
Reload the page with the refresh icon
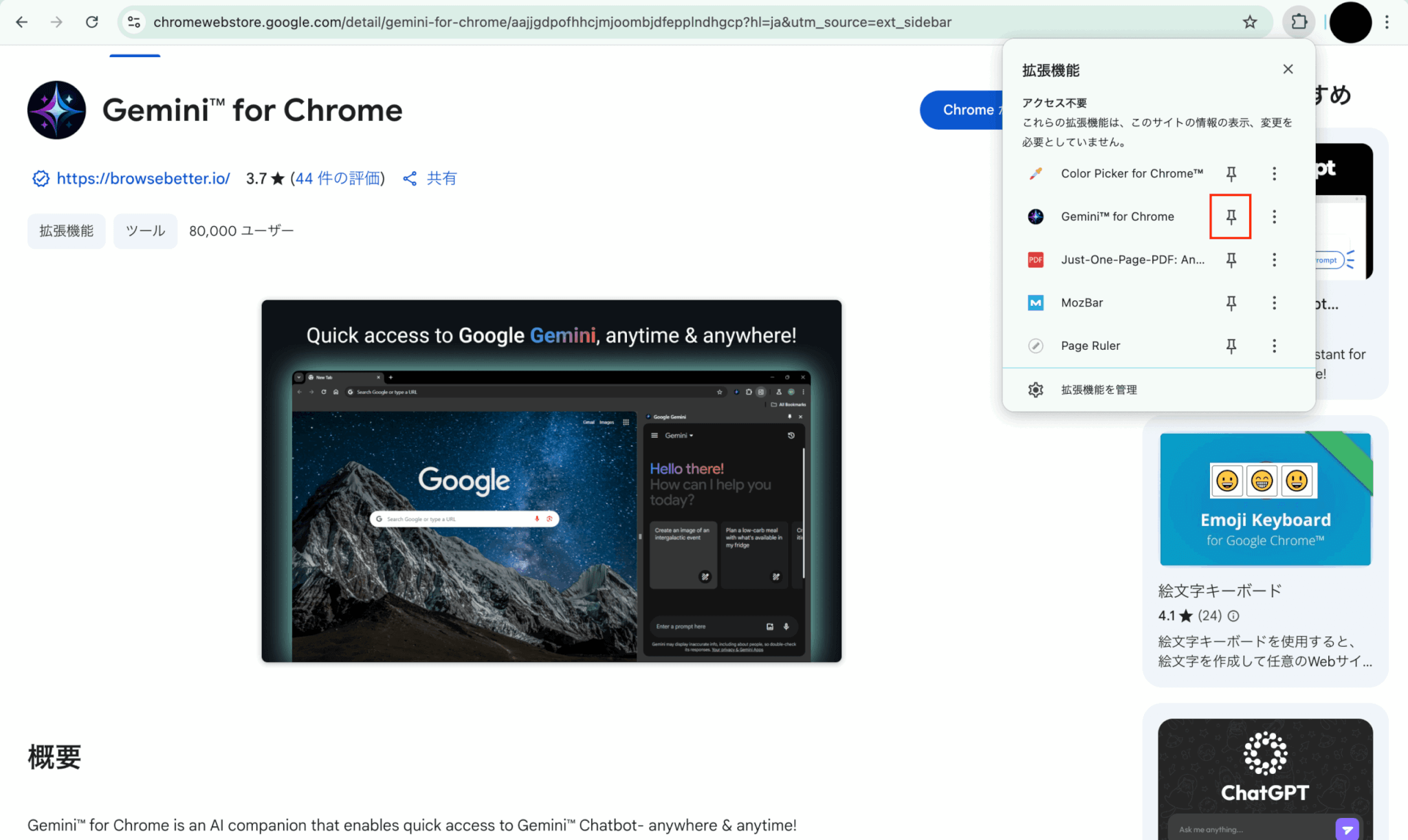(x=91, y=22)
